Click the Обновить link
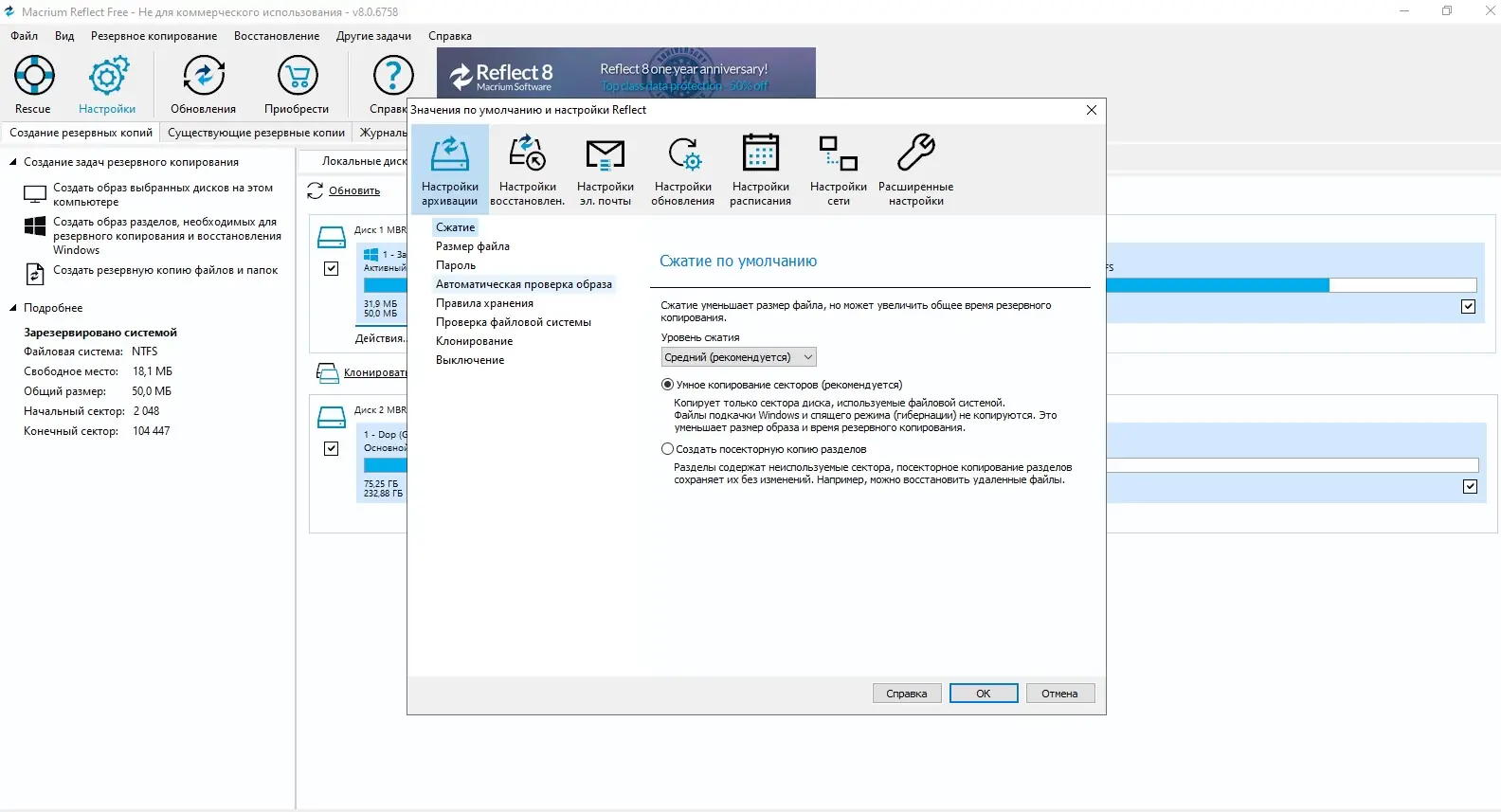Viewport: 1501px width, 812px height. 354,191
